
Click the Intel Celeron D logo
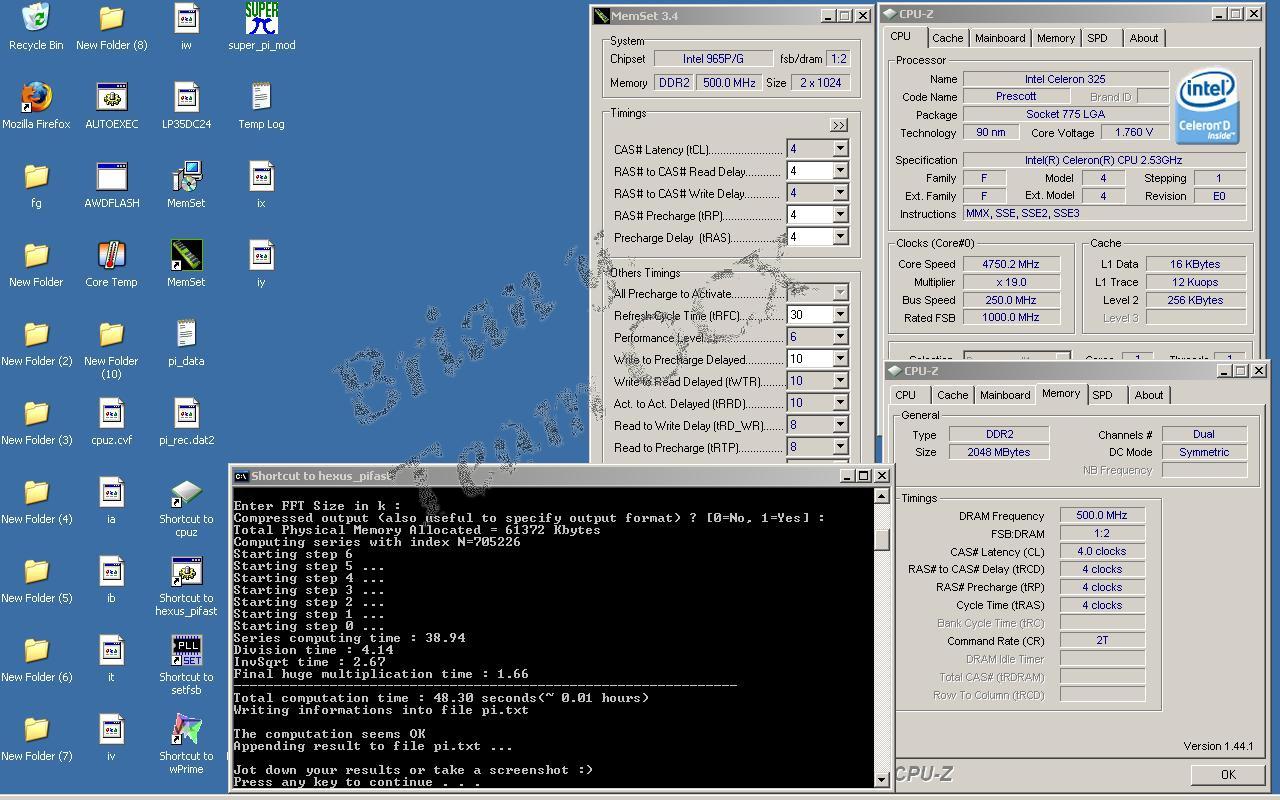pos(1208,107)
